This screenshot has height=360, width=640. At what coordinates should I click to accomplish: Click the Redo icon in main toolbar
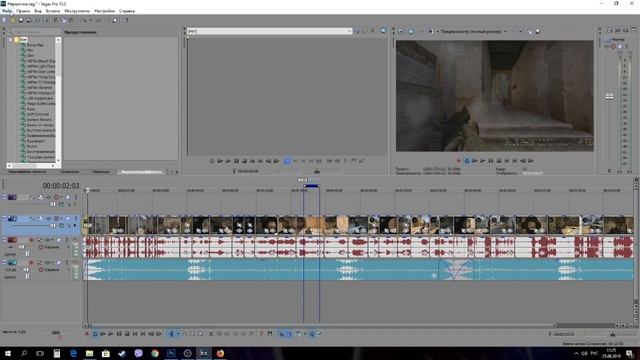[98, 20]
